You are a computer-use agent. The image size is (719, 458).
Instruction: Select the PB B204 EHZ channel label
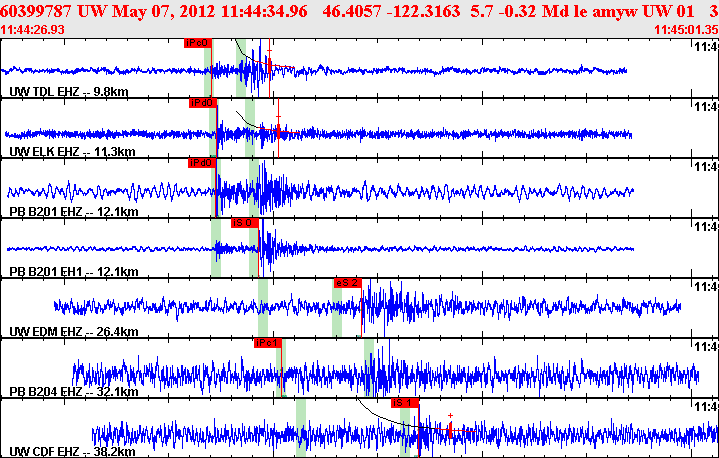click(x=74, y=392)
